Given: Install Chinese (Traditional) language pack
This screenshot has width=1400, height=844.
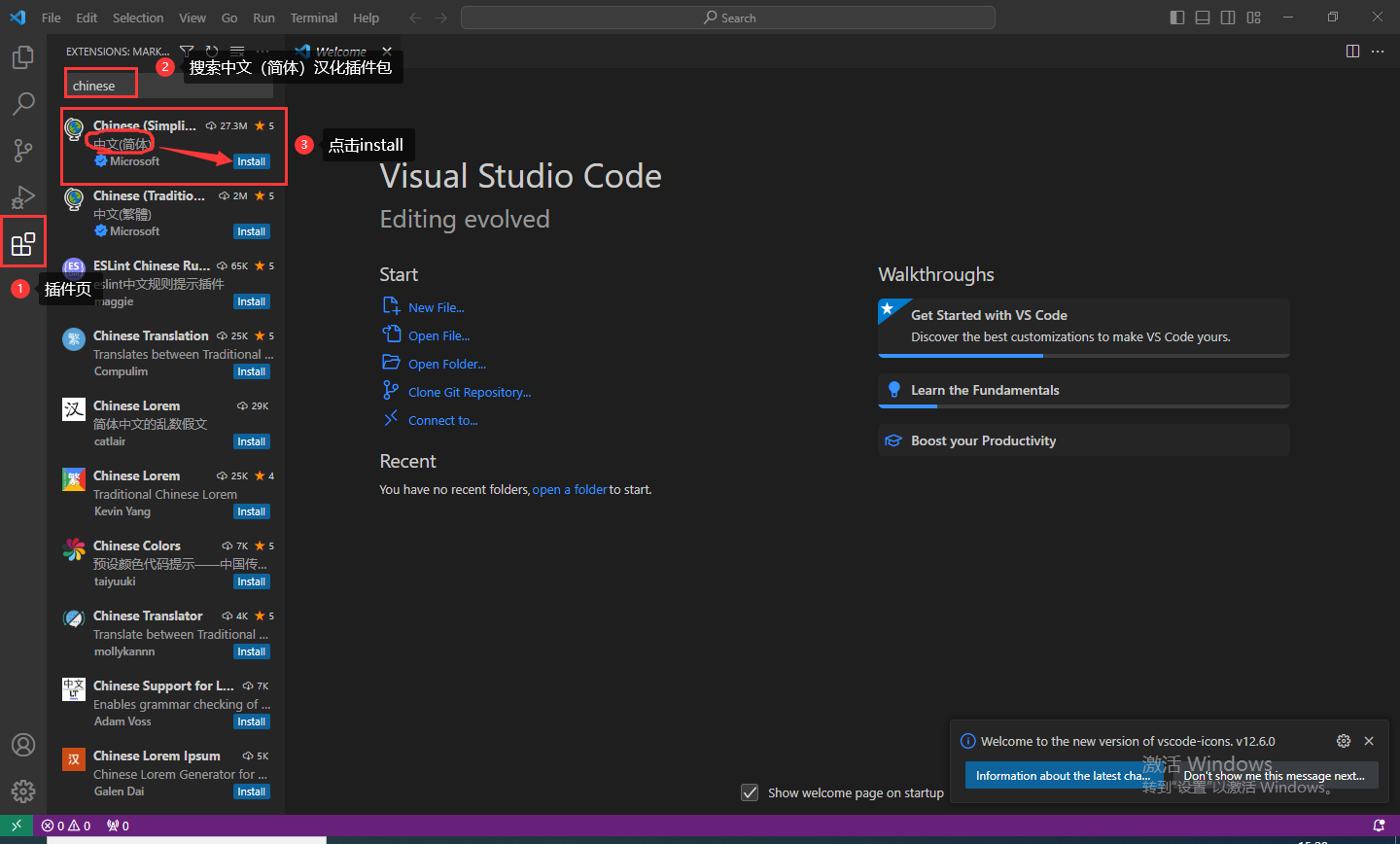Looking at the screenshot, I should click(x=252, y=231).
